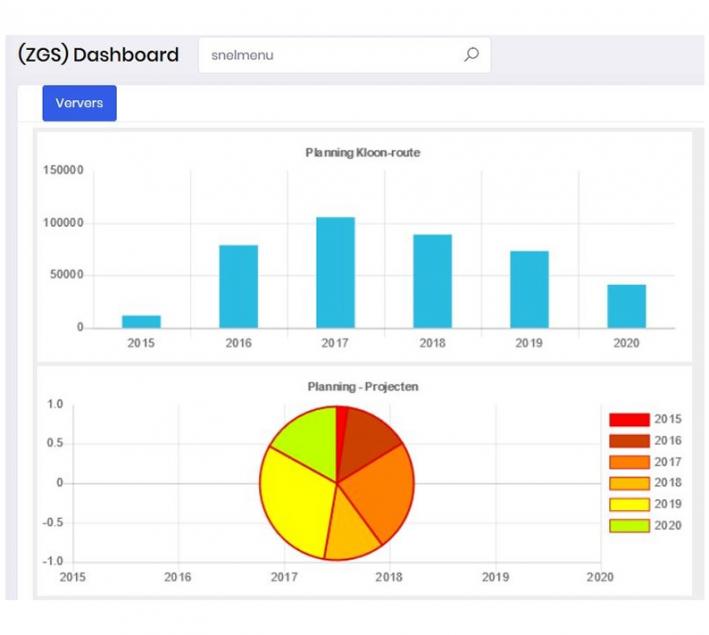
Task: Toggle the 2017 orange legend swatch
Action: pyautogui.click(x=628, y=462)
